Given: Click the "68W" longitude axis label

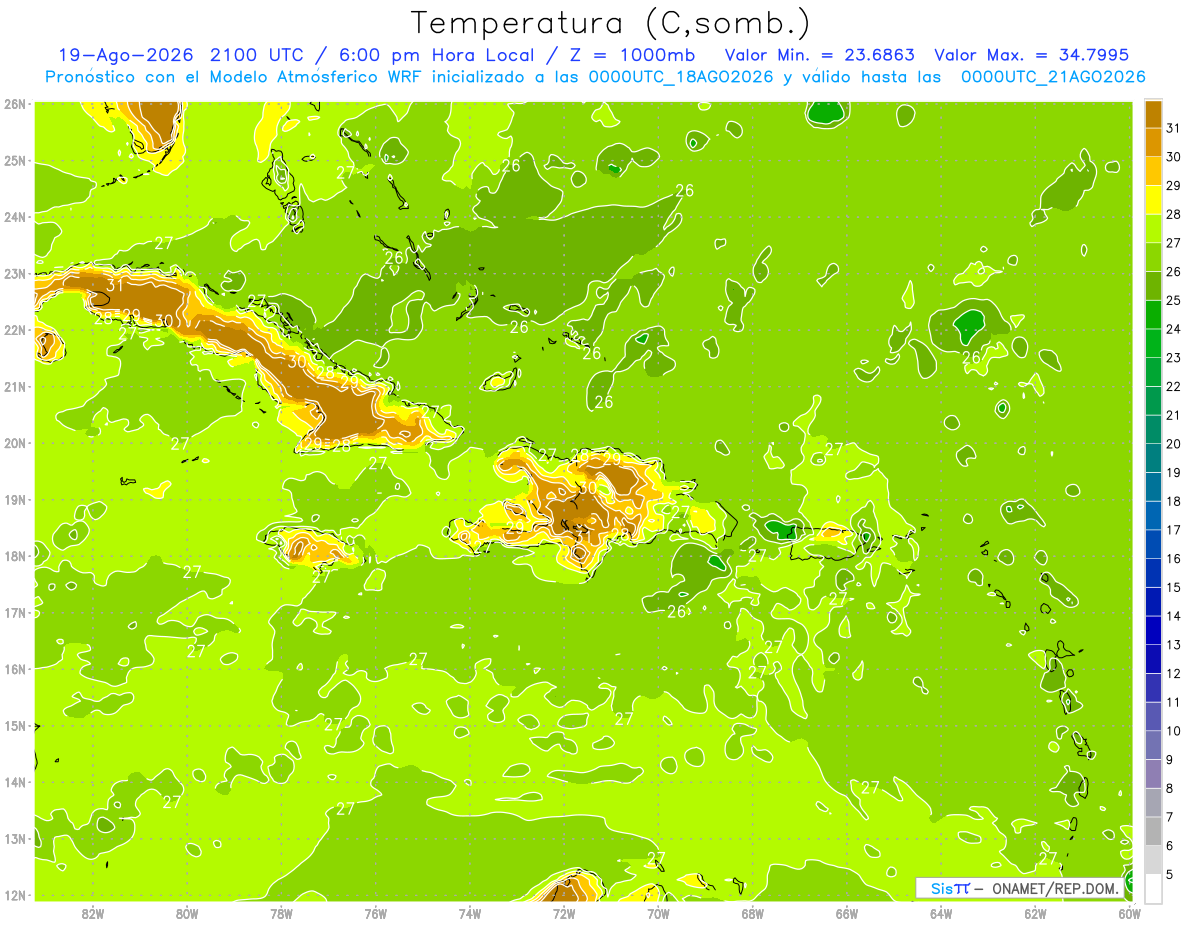Looking at the screenshot, I should (752, 914).
